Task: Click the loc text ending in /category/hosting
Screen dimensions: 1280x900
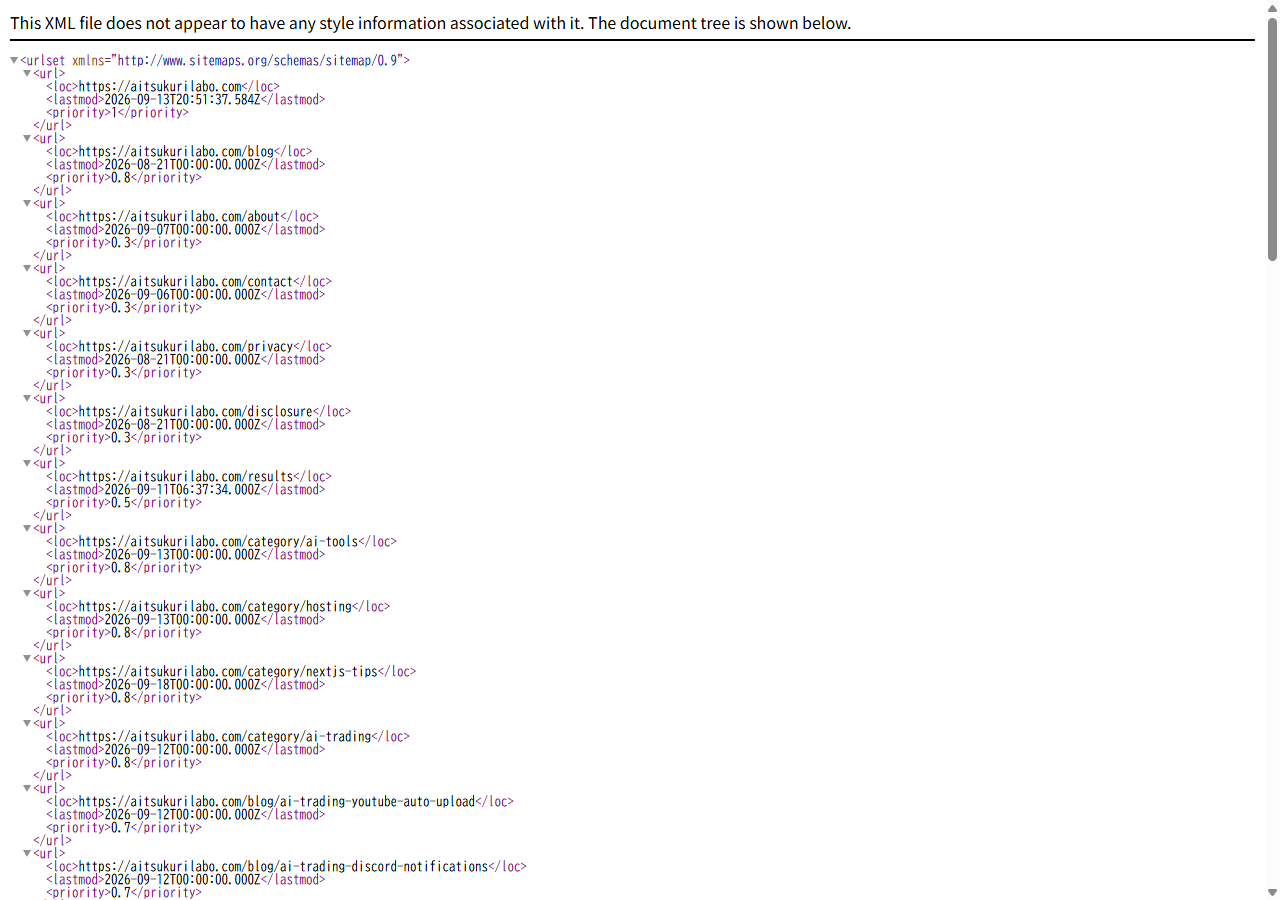Action: tap(215, 607)
